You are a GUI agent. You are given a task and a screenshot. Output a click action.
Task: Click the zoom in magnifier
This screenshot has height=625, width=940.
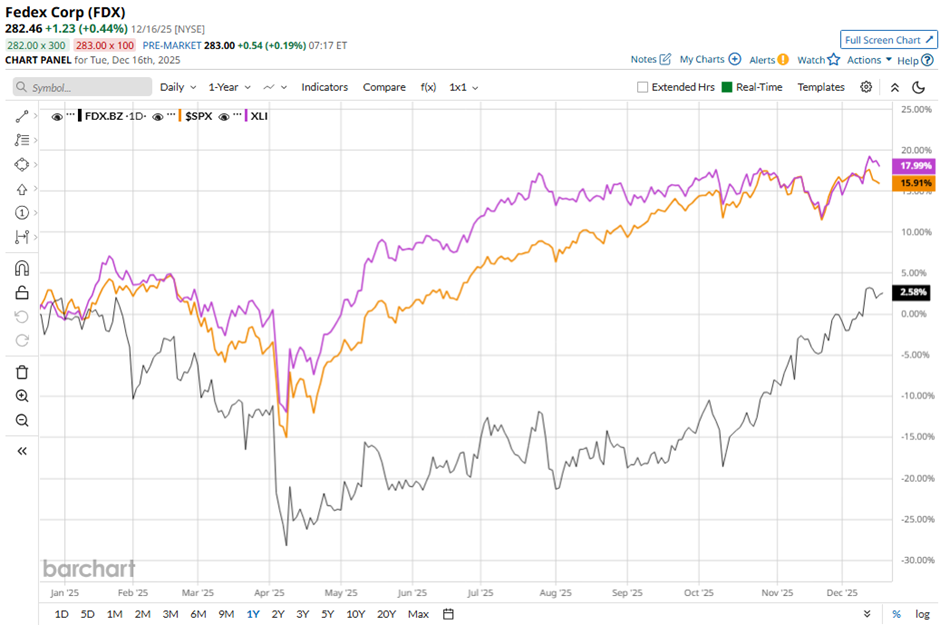22,396
